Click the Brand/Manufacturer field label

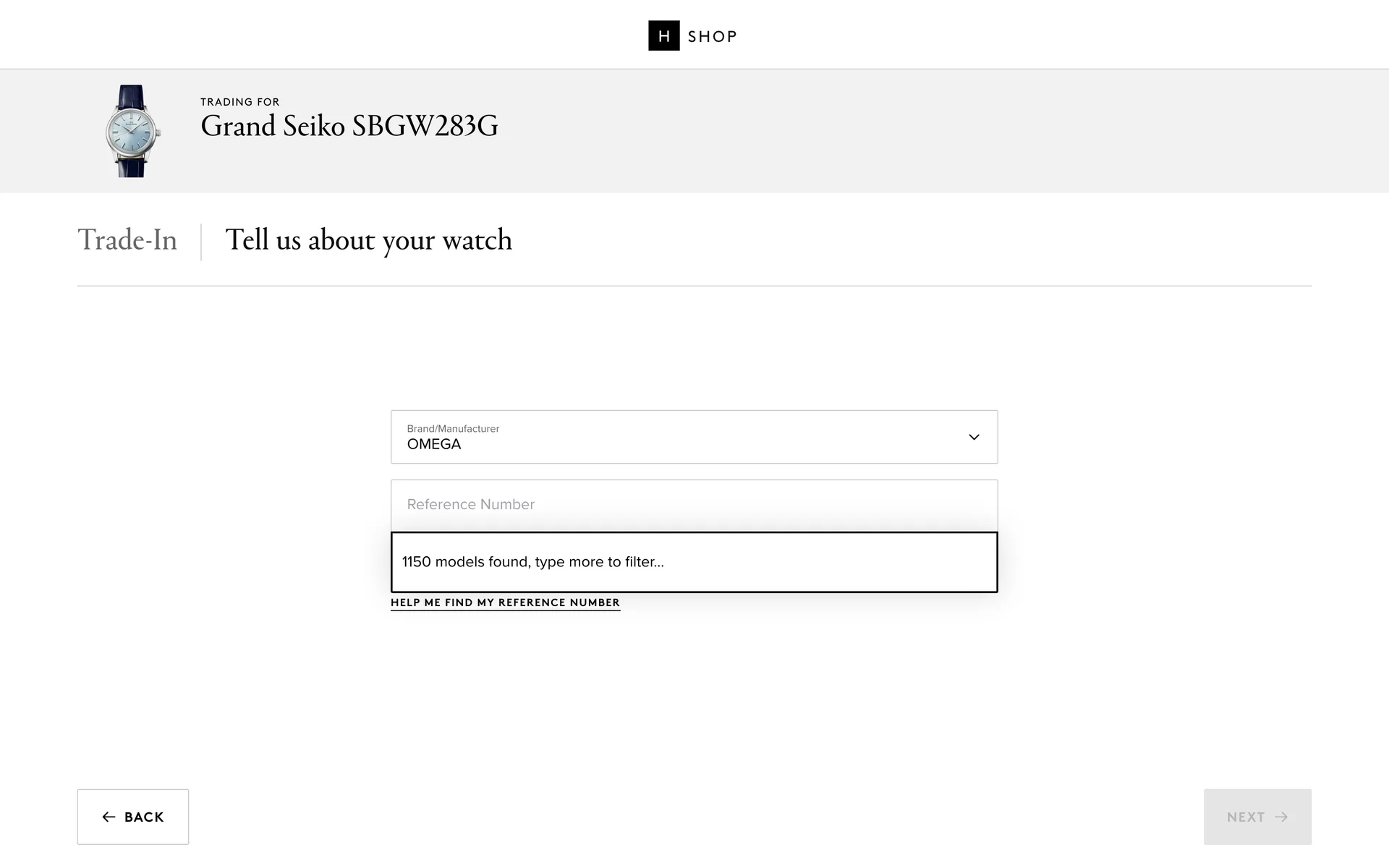(453, 428)
